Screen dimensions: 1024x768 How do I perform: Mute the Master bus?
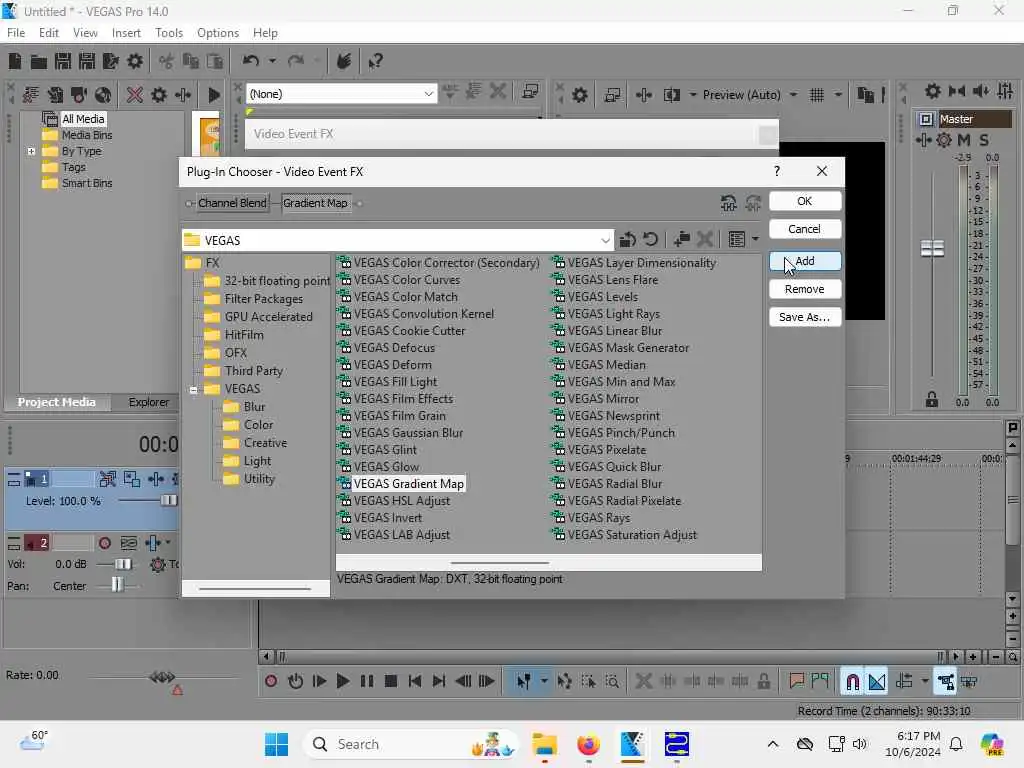[x=963, y=140]
